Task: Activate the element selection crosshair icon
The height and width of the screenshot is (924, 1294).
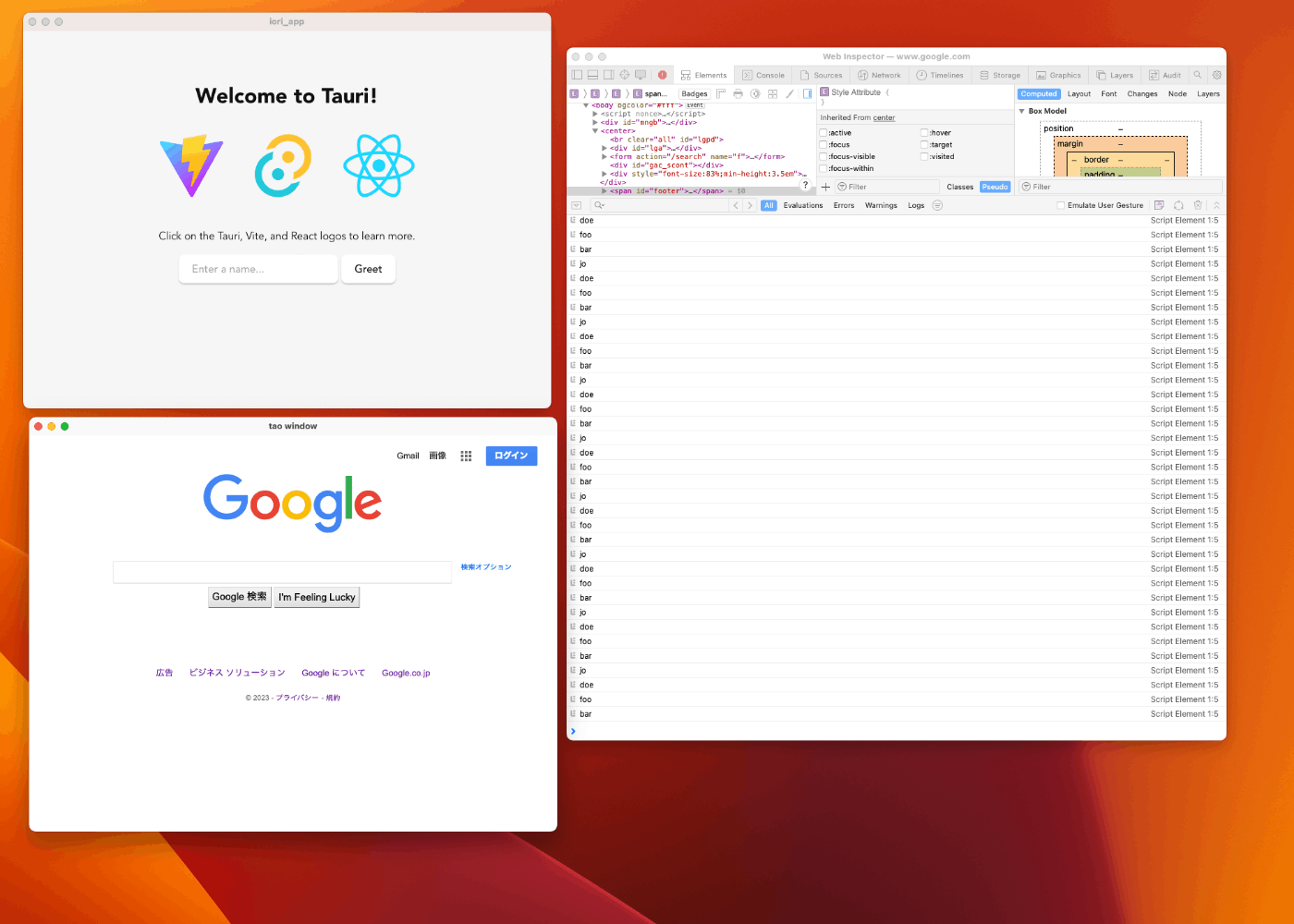Action: coord(624,75)
